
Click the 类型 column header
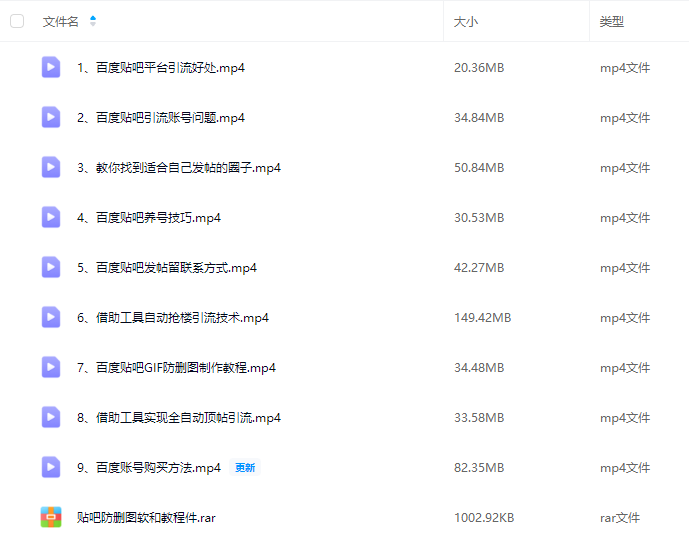612,22
